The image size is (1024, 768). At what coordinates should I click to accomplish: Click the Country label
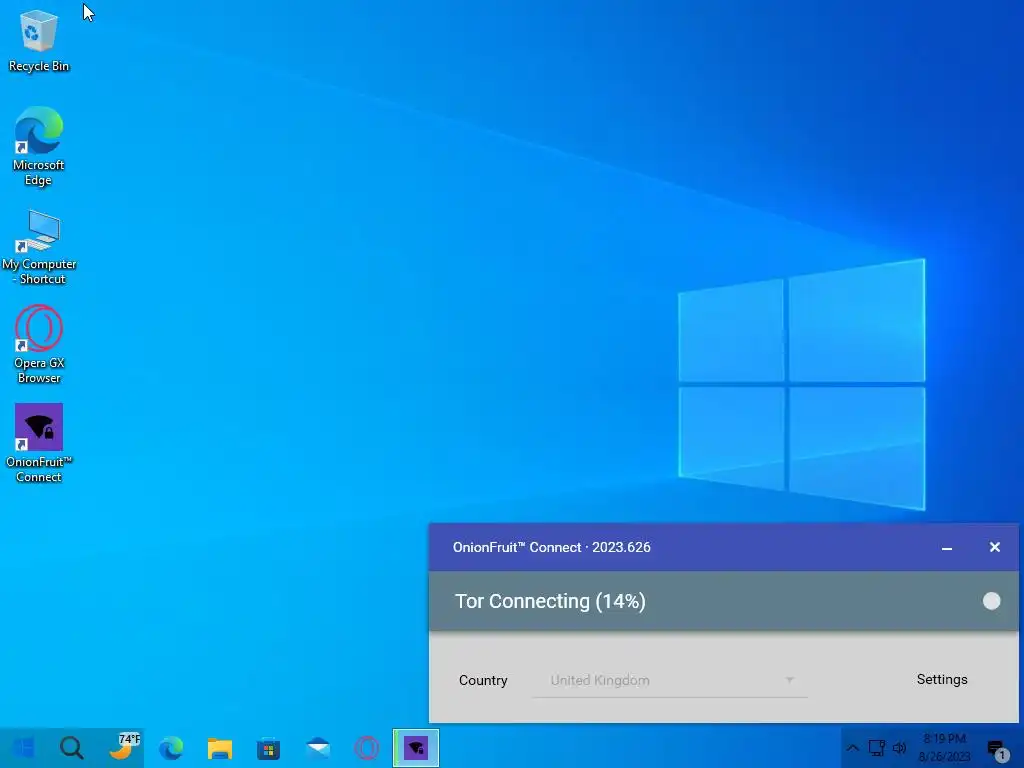(x=483, y=680)
